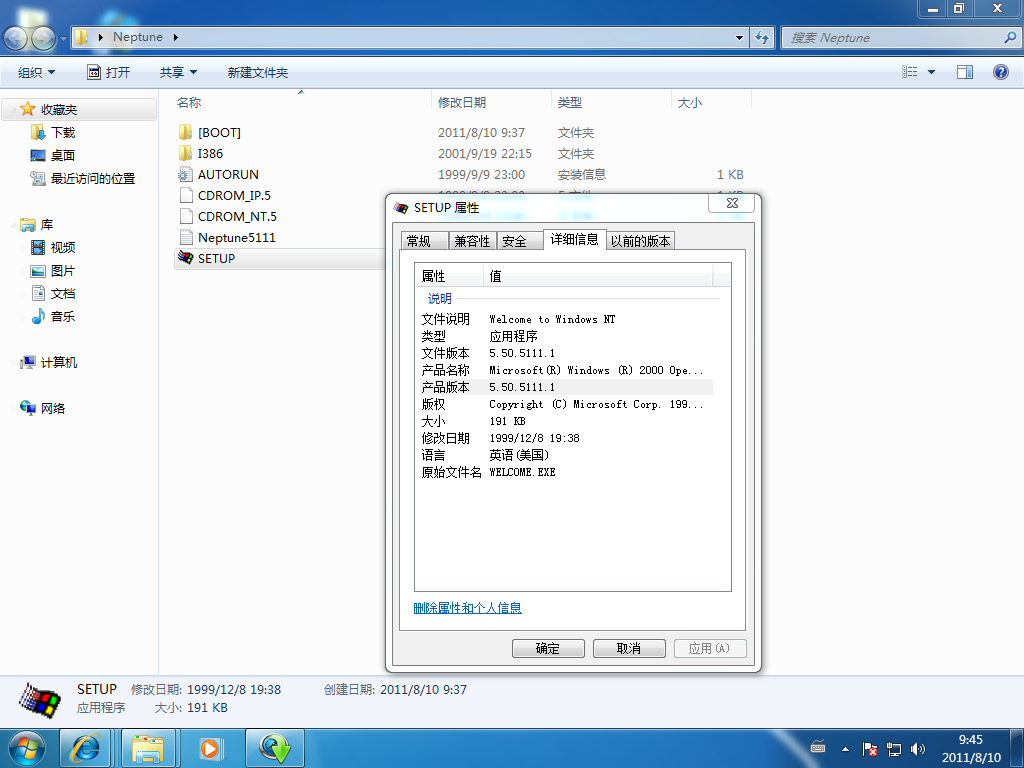Click the Forward navigation arrow
1024x768 pixels.
43,39
